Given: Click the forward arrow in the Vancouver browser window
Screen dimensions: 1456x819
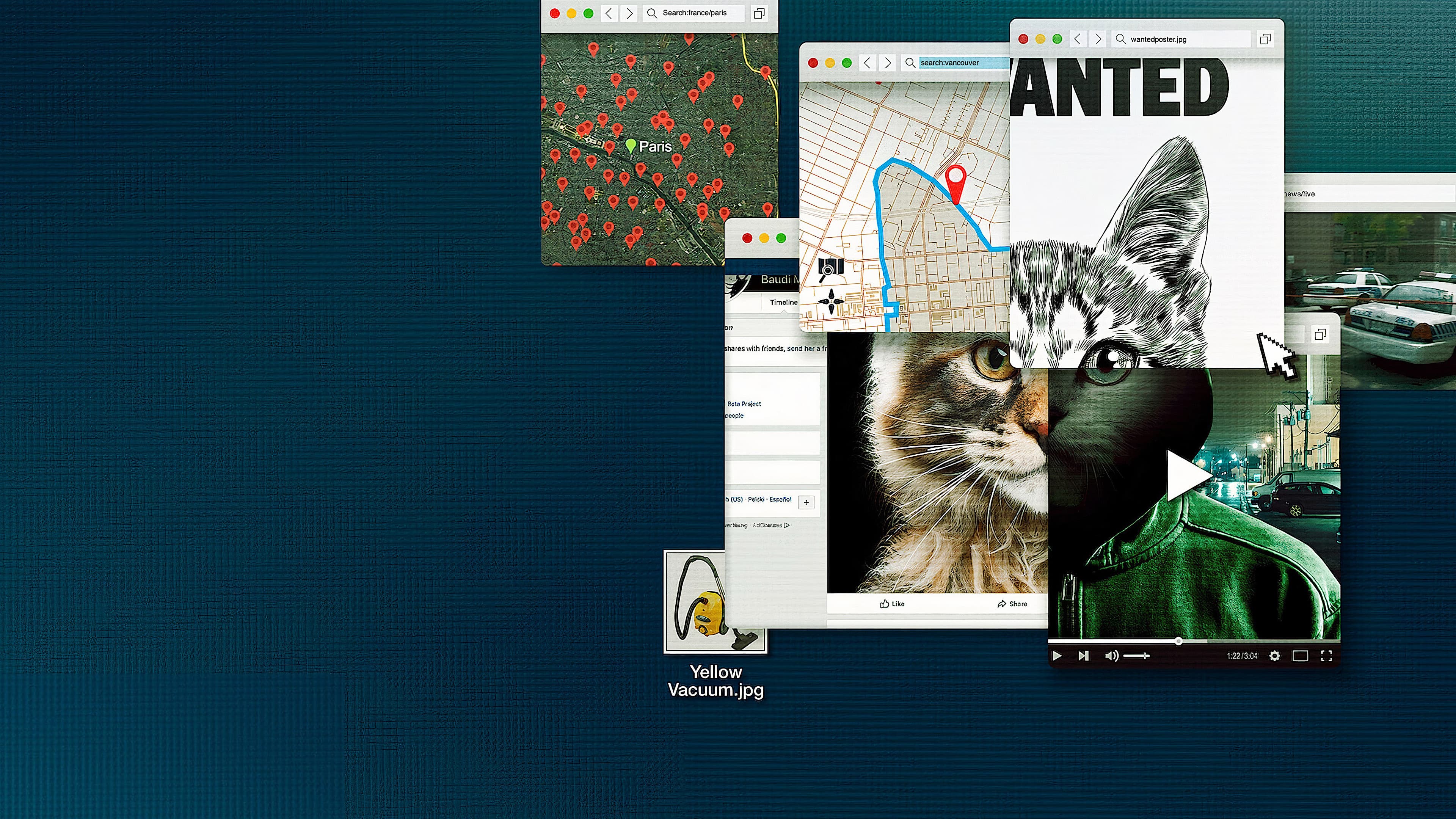Looking at the screenshot, I should click(x=887, y=63).
